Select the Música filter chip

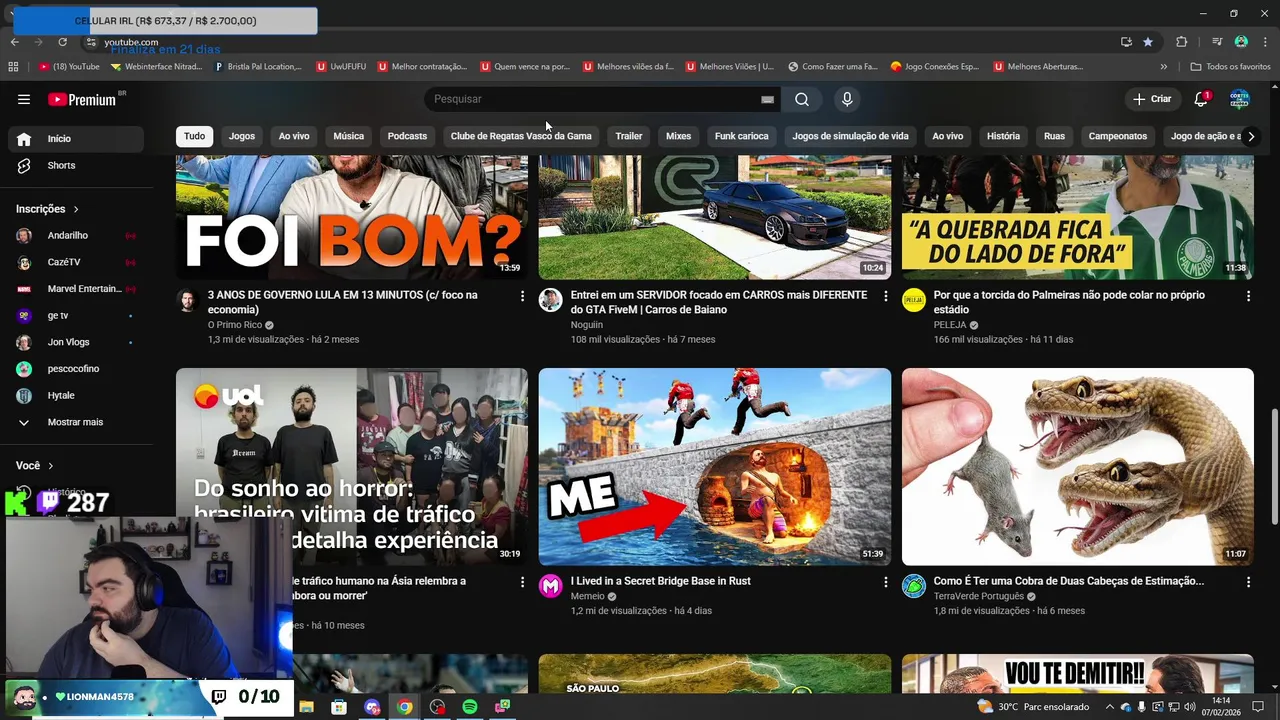coord(348,136)
